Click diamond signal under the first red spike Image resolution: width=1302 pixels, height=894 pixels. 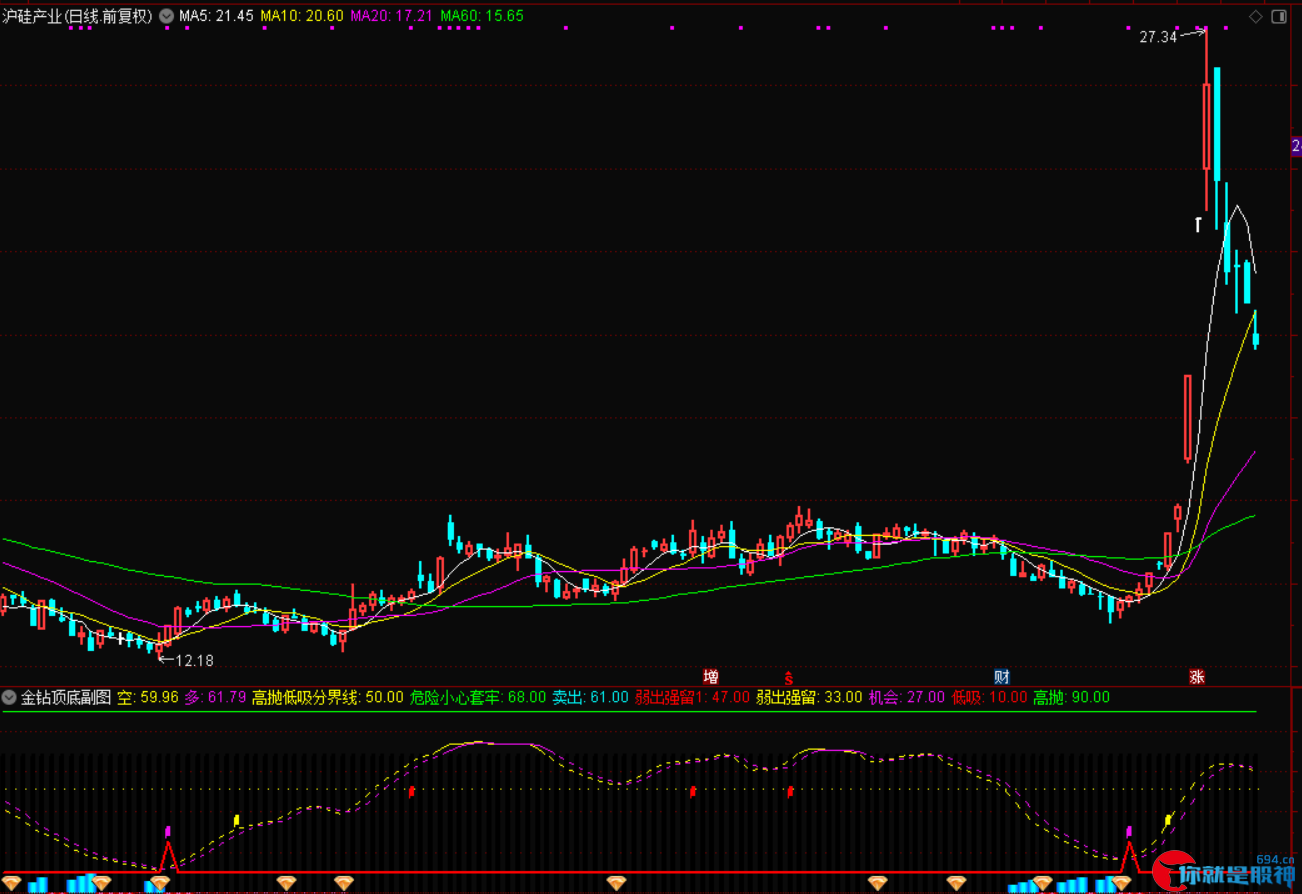pos(159,883)
